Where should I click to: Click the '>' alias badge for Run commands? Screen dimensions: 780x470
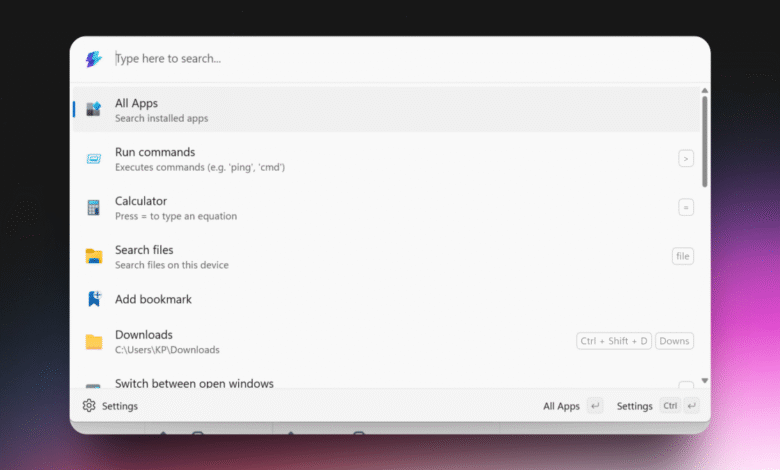pos(686,159)
